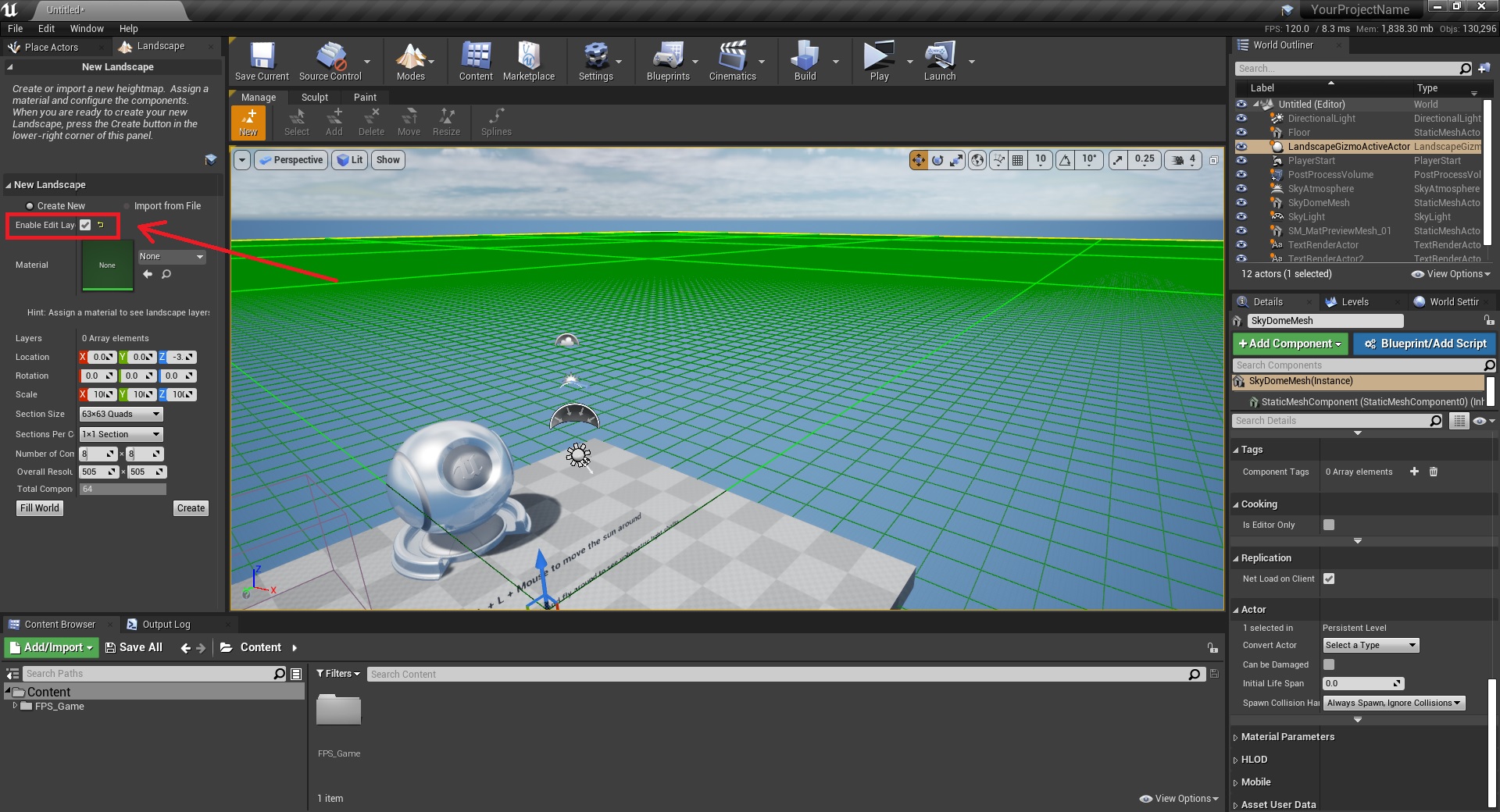Open the Marketplace from the toolbar

click(528, 62)
